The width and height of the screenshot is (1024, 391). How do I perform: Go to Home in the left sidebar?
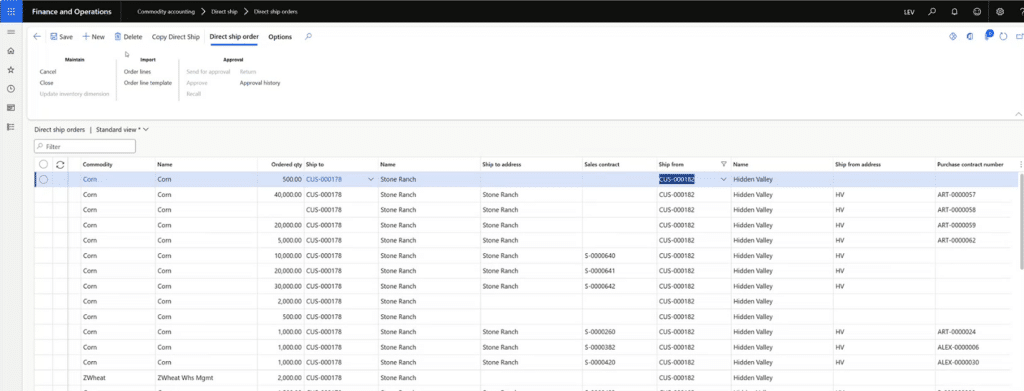pyautogui.click(x=10, y=50)
